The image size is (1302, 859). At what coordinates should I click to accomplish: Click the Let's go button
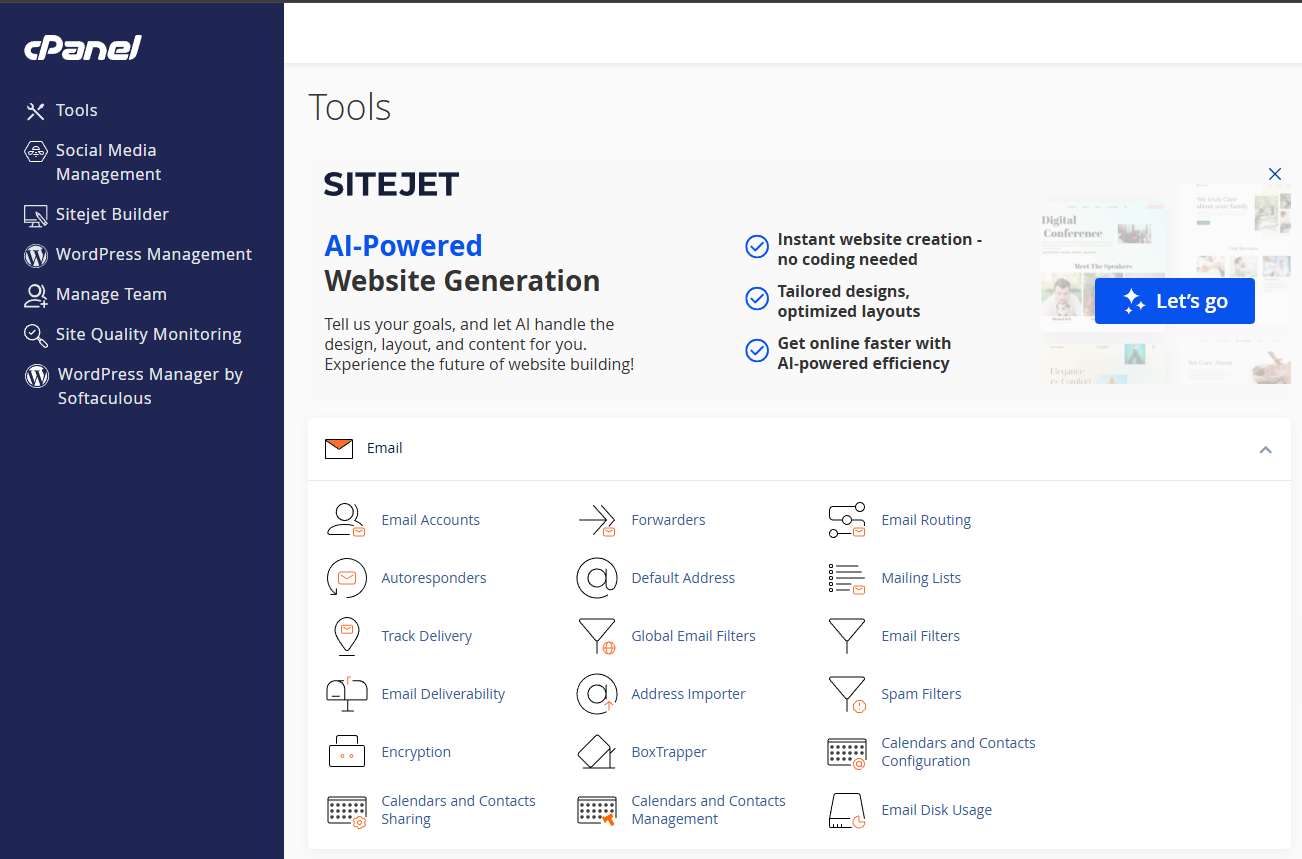1174,300
